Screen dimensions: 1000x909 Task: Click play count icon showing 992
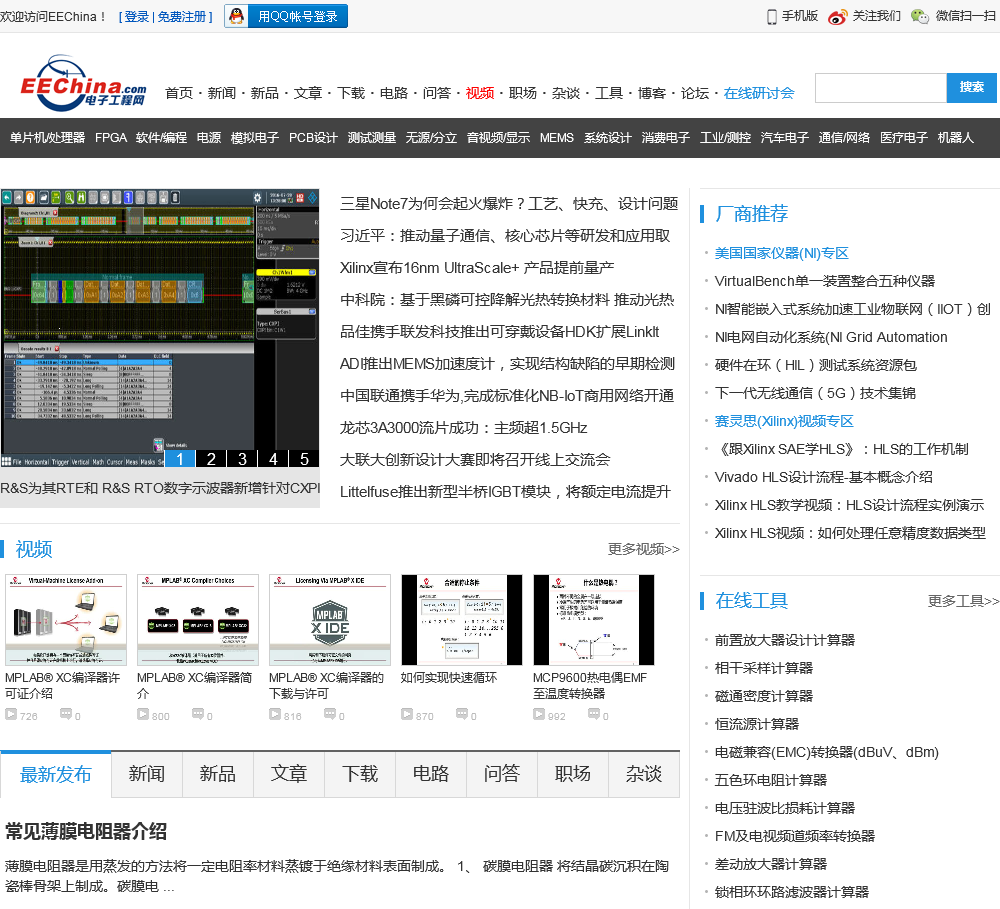click(539, 714)
